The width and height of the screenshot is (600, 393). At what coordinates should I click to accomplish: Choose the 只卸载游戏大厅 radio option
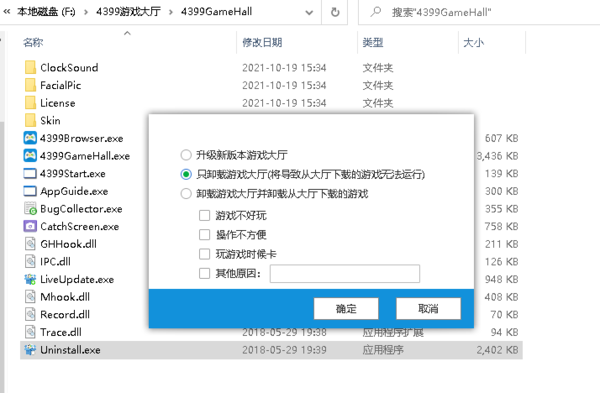186,174
